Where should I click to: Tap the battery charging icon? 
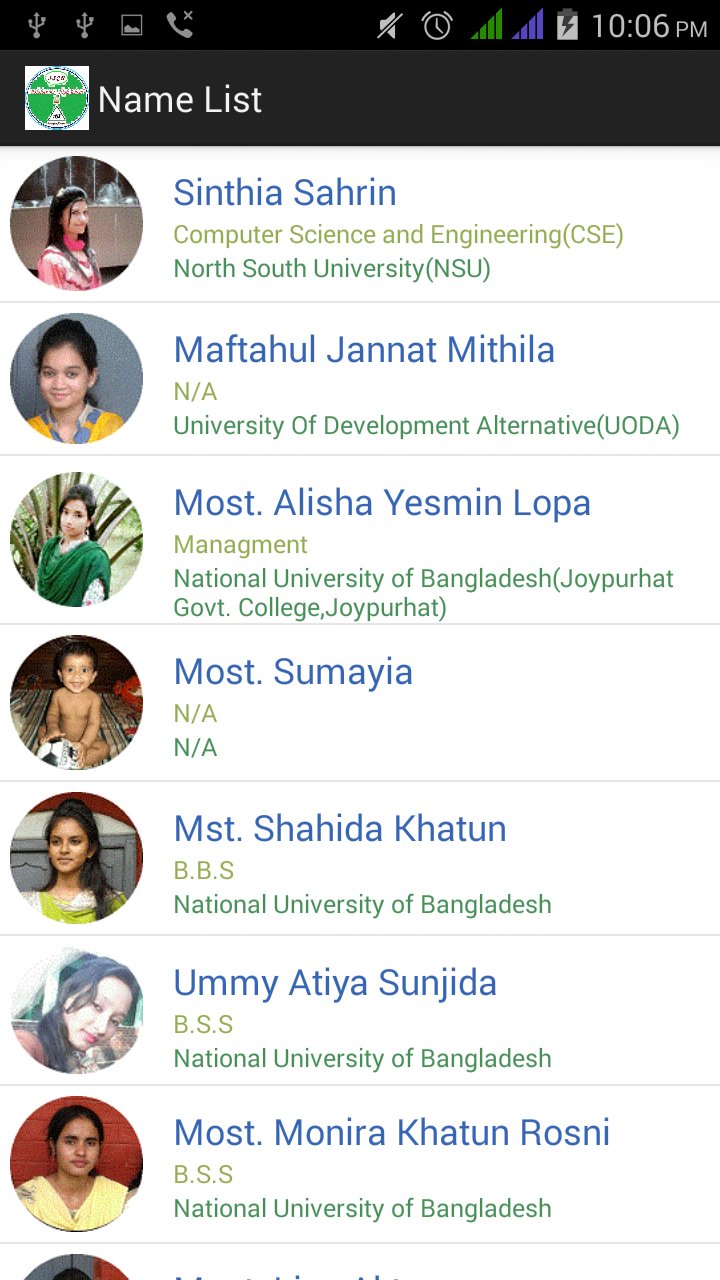[x=567, y=25]
